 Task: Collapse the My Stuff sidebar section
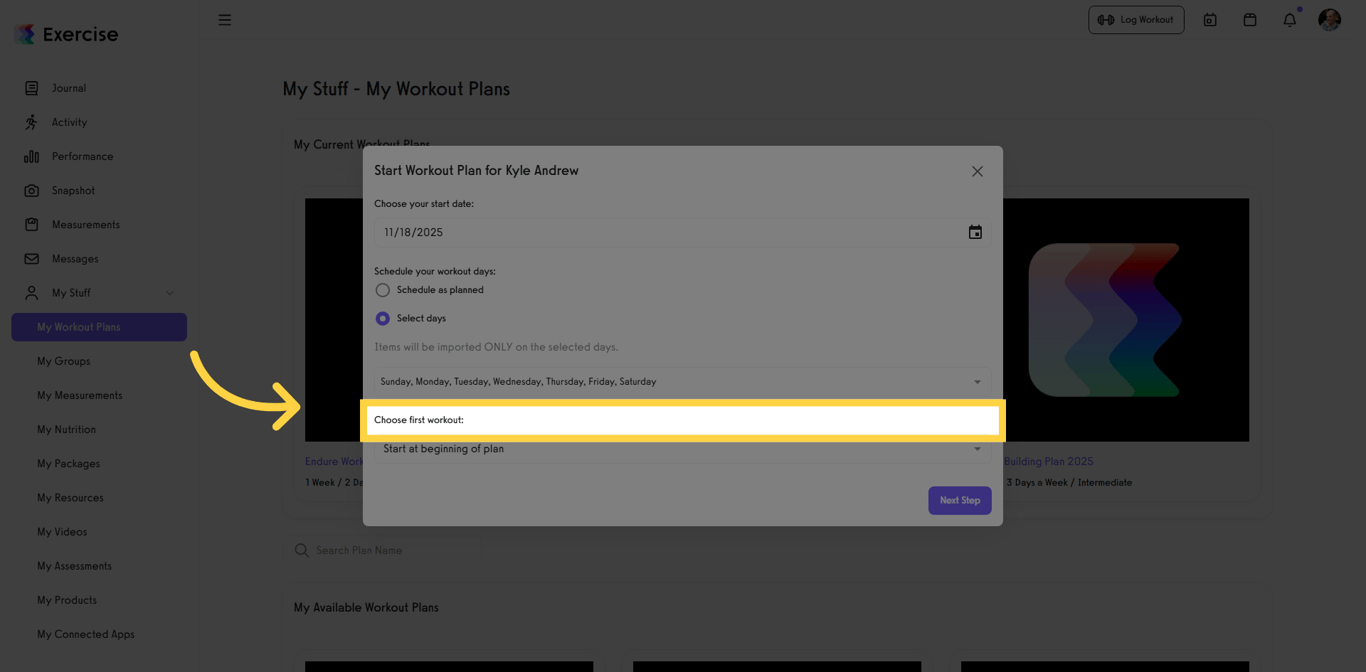(x=170, y=293)
